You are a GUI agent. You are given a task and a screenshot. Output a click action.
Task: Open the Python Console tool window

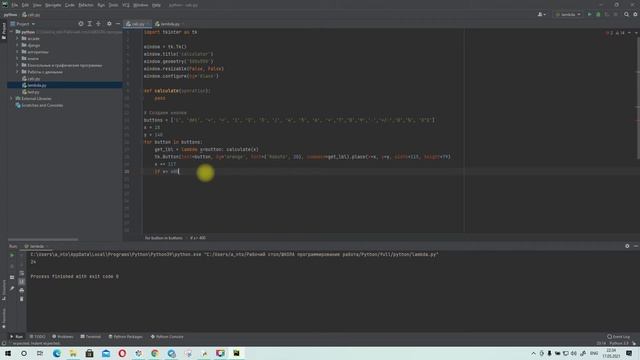pyautogui.click(x=167, y=337)
